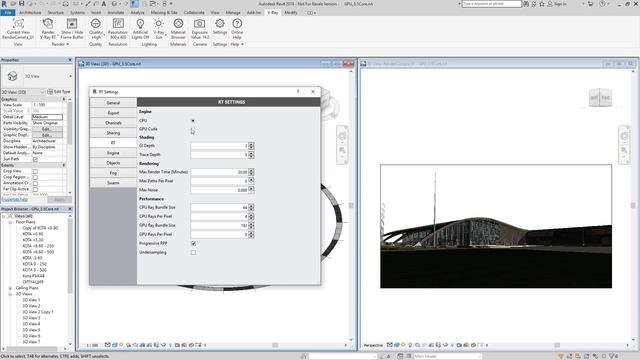Expand the Ceiling Plans tree node
Viewport: 640px width, 360px height.
[x=10, y=288]
